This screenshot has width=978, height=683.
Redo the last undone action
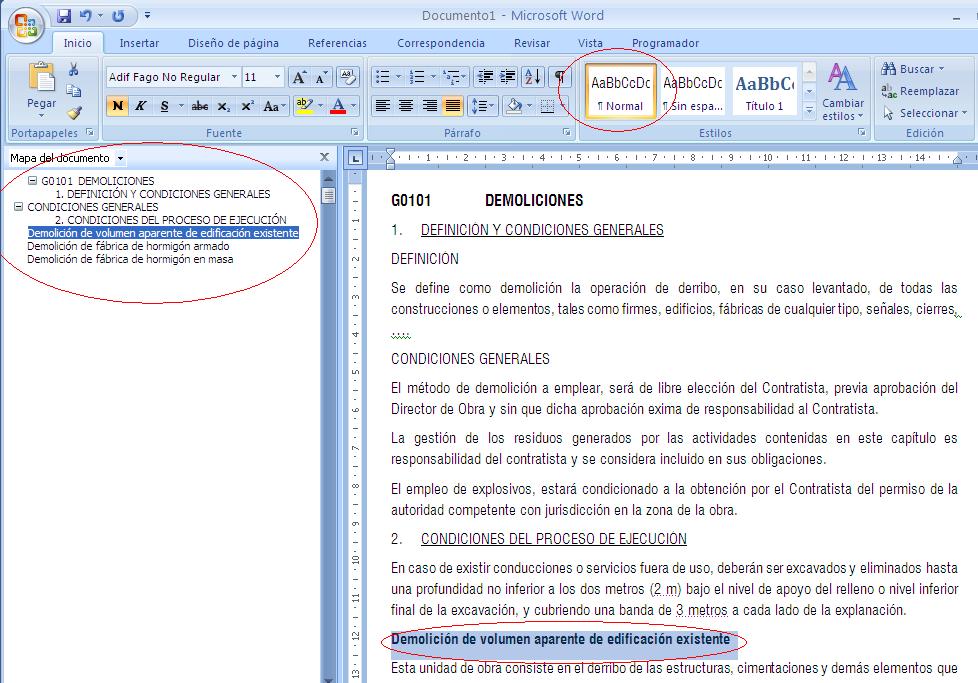click(x=118, y=16)
